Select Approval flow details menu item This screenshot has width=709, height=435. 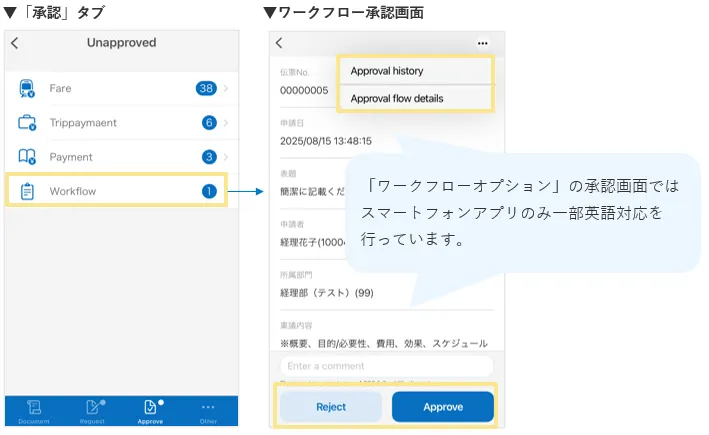[414, 98]
